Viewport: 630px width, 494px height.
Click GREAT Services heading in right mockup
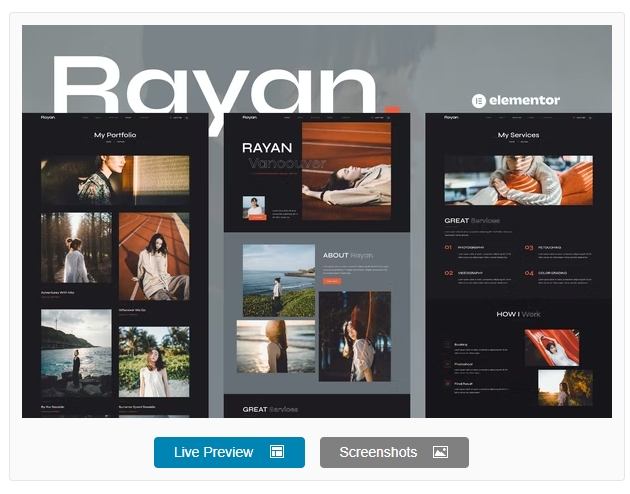pos(472,220)
